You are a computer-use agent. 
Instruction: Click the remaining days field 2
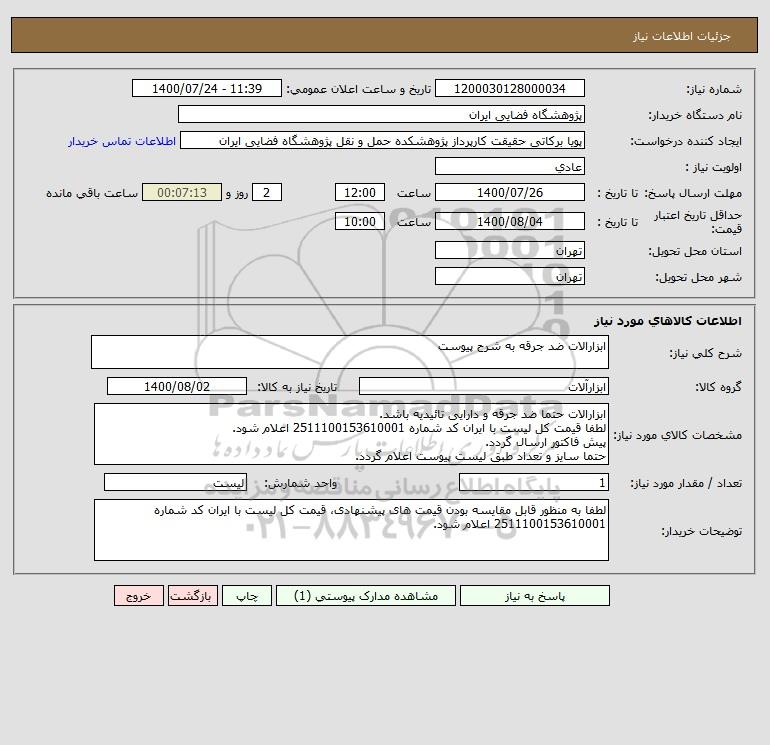(x=267, y=193)
